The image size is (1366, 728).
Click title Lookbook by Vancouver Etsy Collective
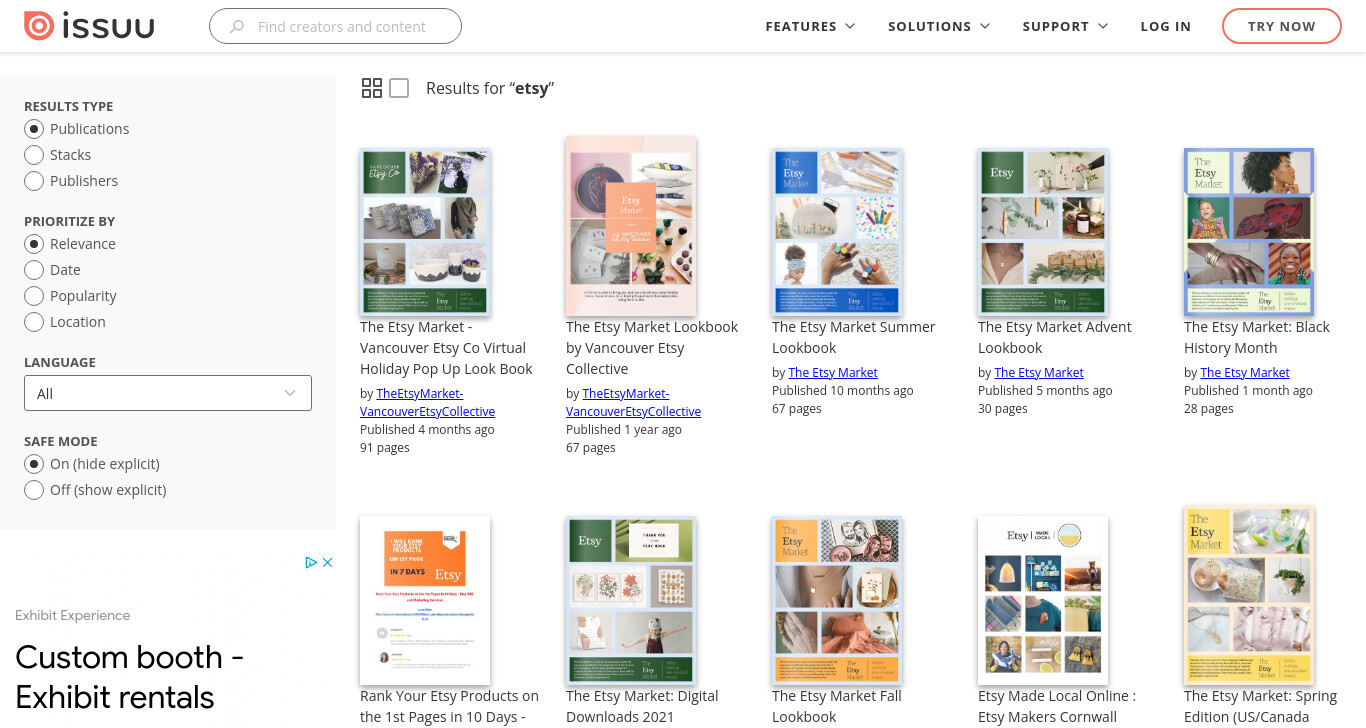pos(652,348)
